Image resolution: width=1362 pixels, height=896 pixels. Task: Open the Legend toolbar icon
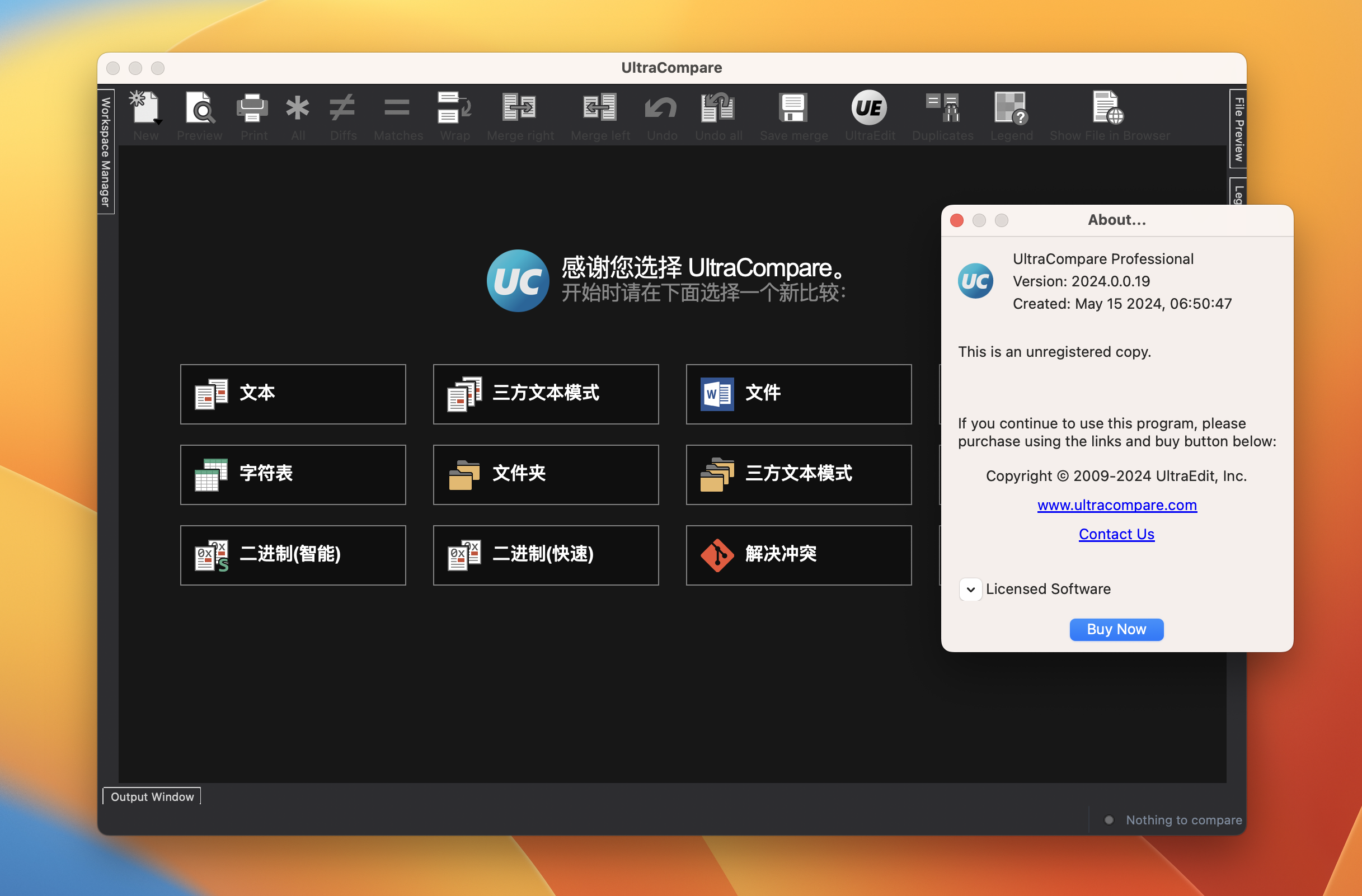coord(1011,107)
